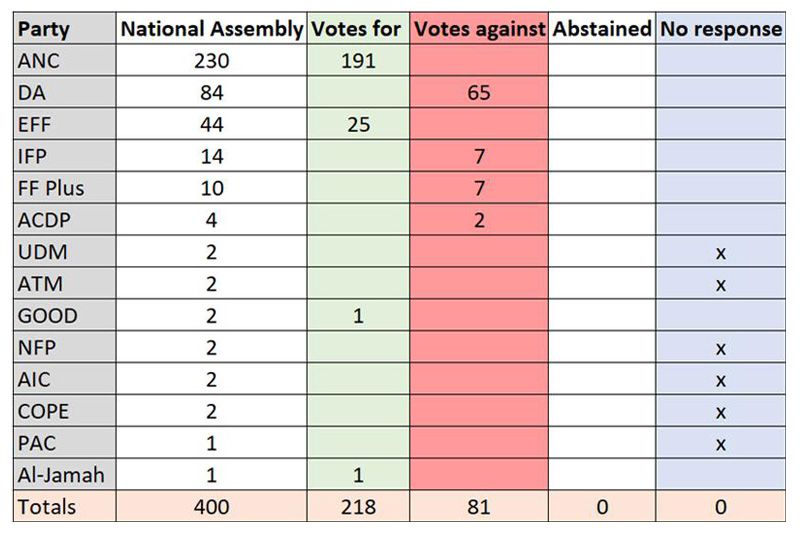The height and width of the screenshot is (533, 800).
Task: Select the No response header
Action: tap(720, 29)
